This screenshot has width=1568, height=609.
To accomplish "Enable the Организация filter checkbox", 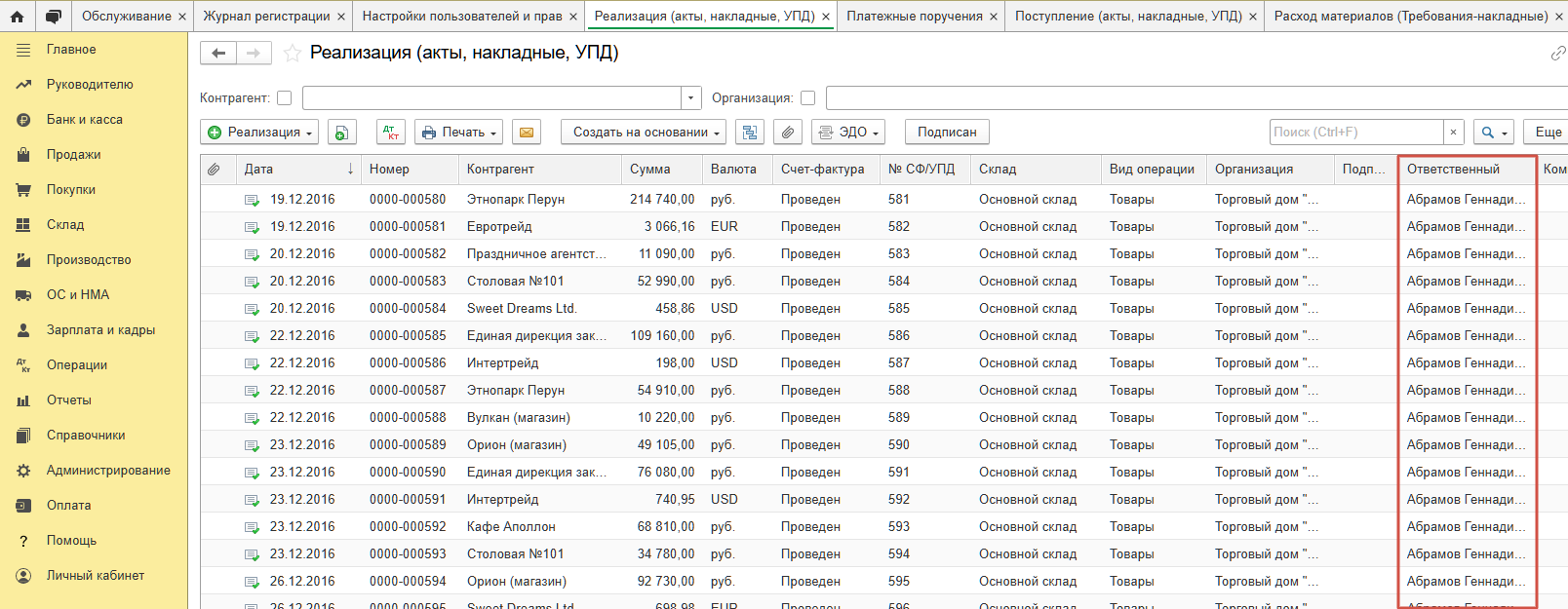I will (x=807, y=97).
